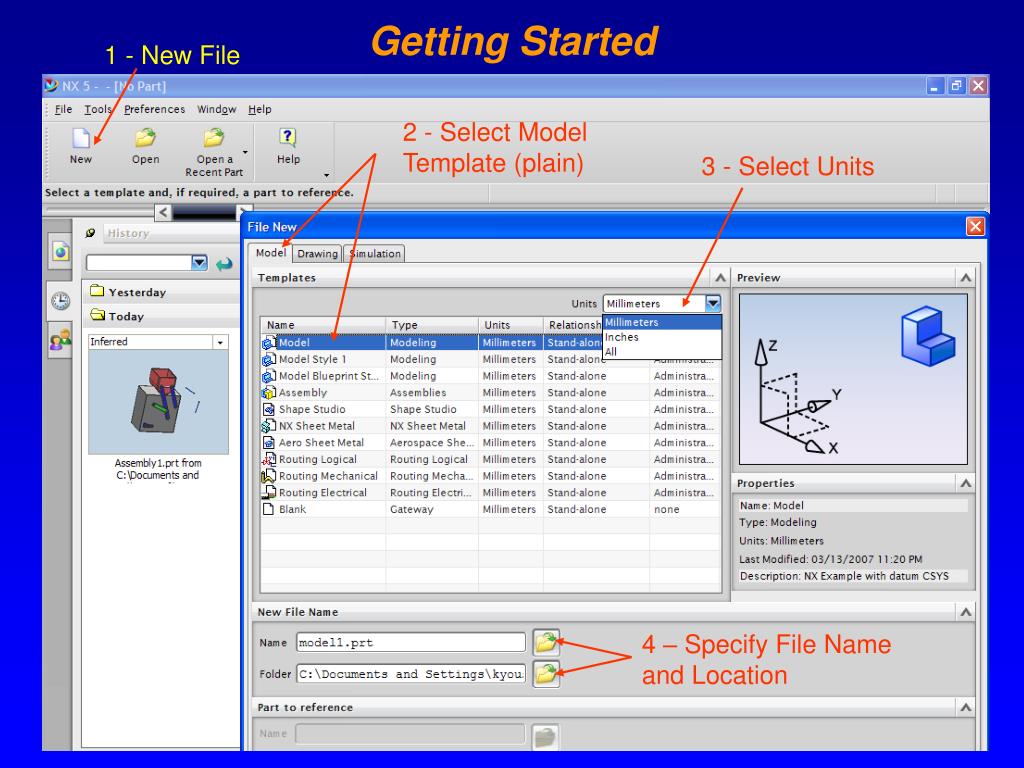Collapse the New File Name section
This screenshot has height=768, width=1024.
click(x=965, y=612)
